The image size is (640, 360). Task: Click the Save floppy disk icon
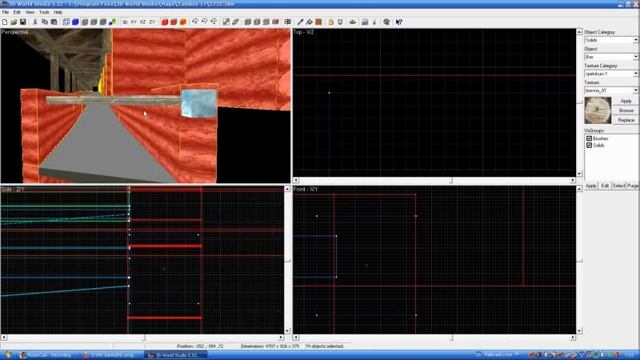23,22
